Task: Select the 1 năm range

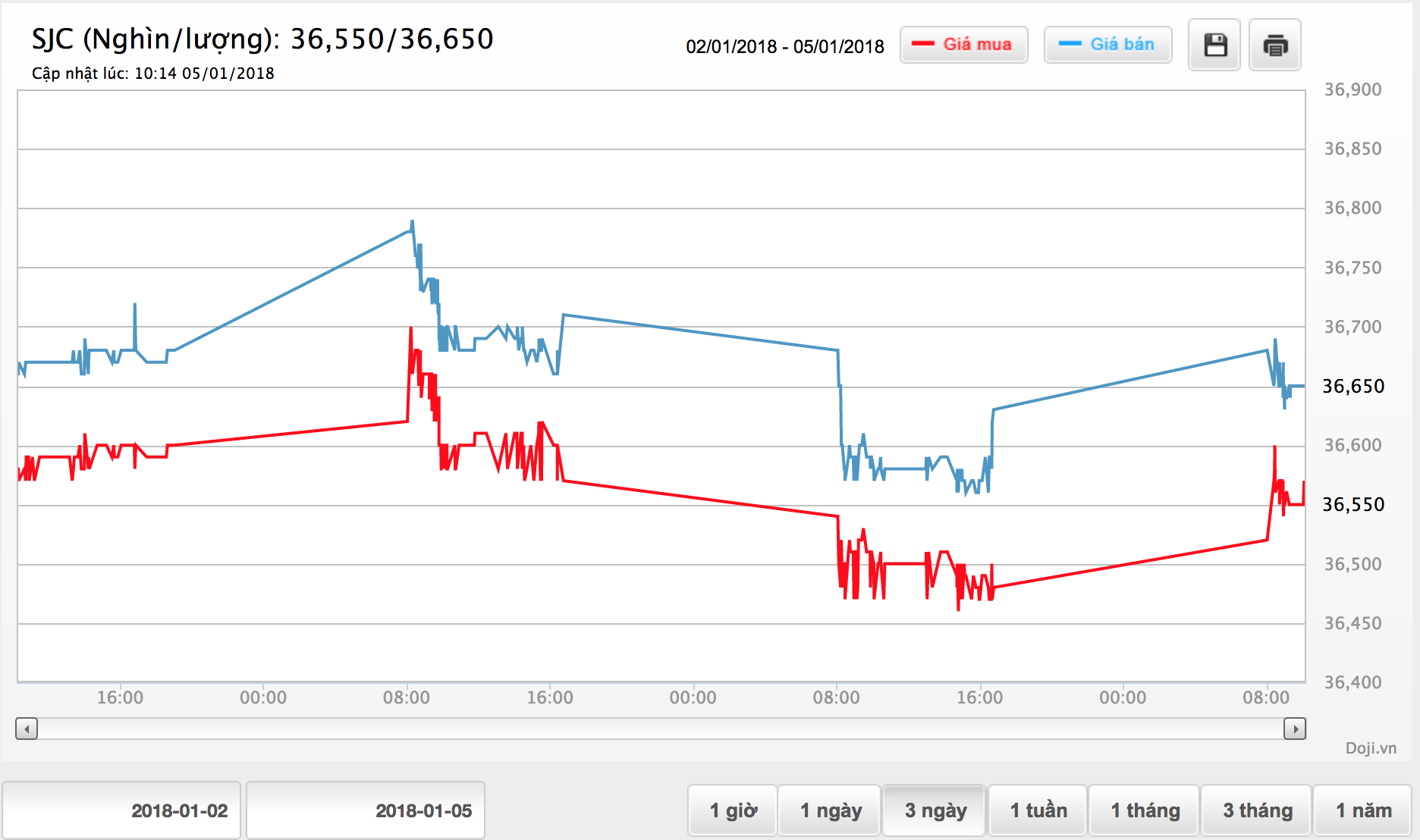Action: 1363,810
